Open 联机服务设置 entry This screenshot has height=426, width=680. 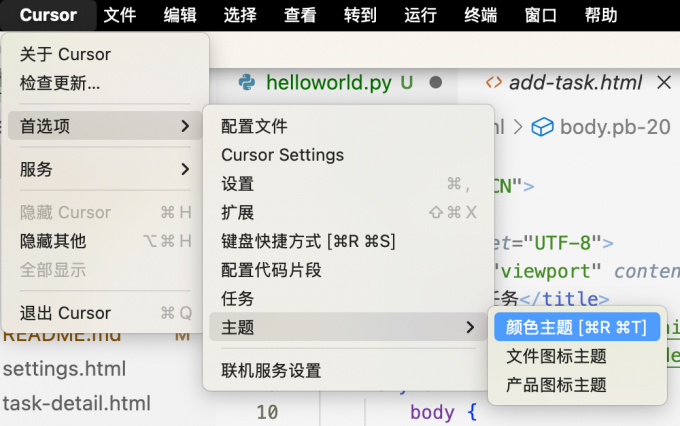click(x=348, y=370)
